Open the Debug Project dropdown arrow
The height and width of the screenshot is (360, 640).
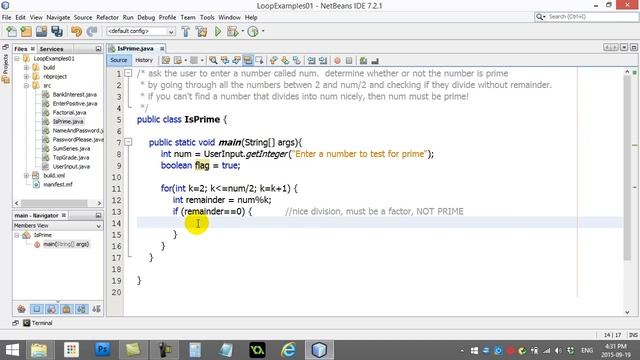242,31
